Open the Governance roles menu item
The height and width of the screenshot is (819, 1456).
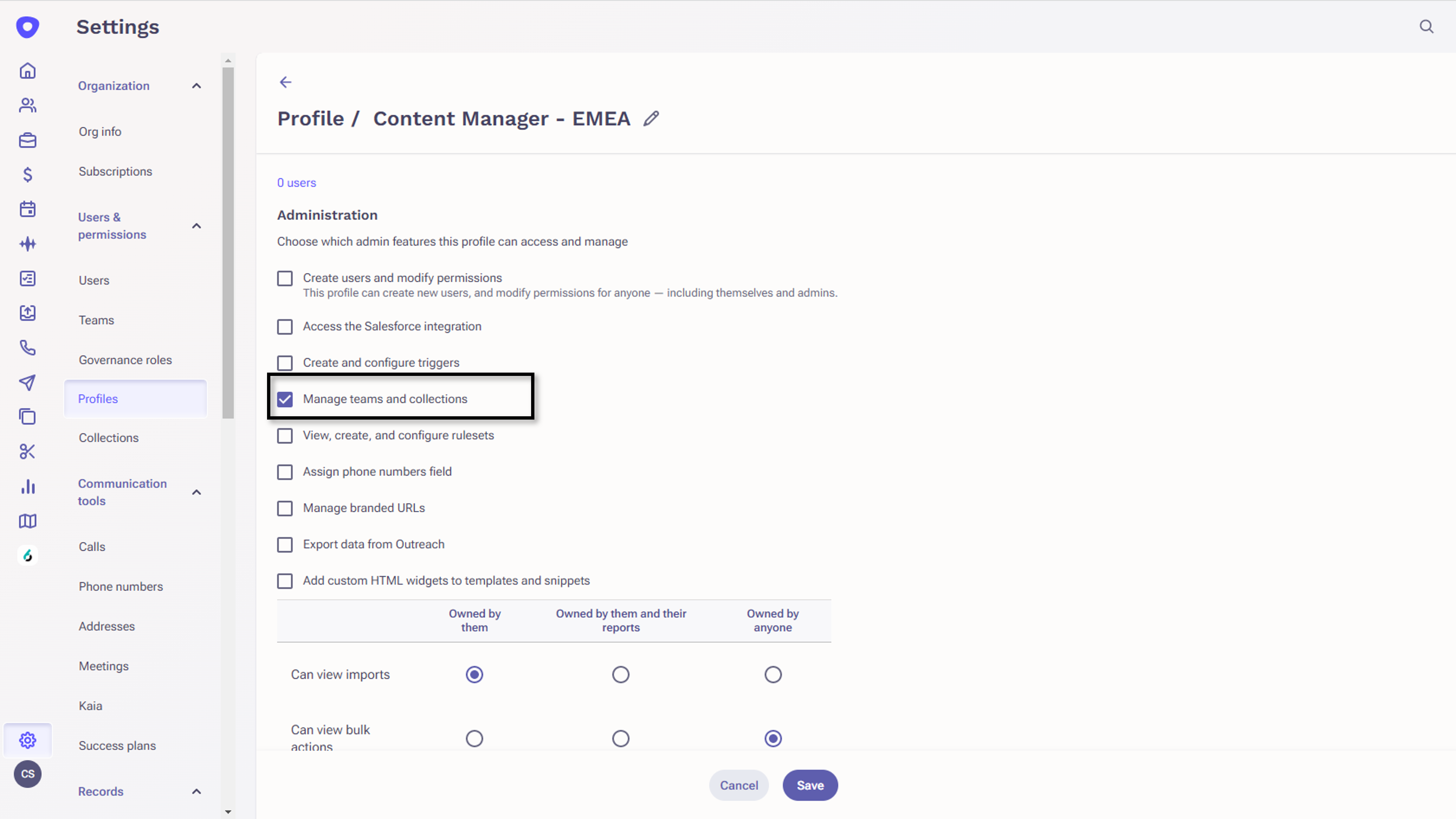tap(125, 359)
